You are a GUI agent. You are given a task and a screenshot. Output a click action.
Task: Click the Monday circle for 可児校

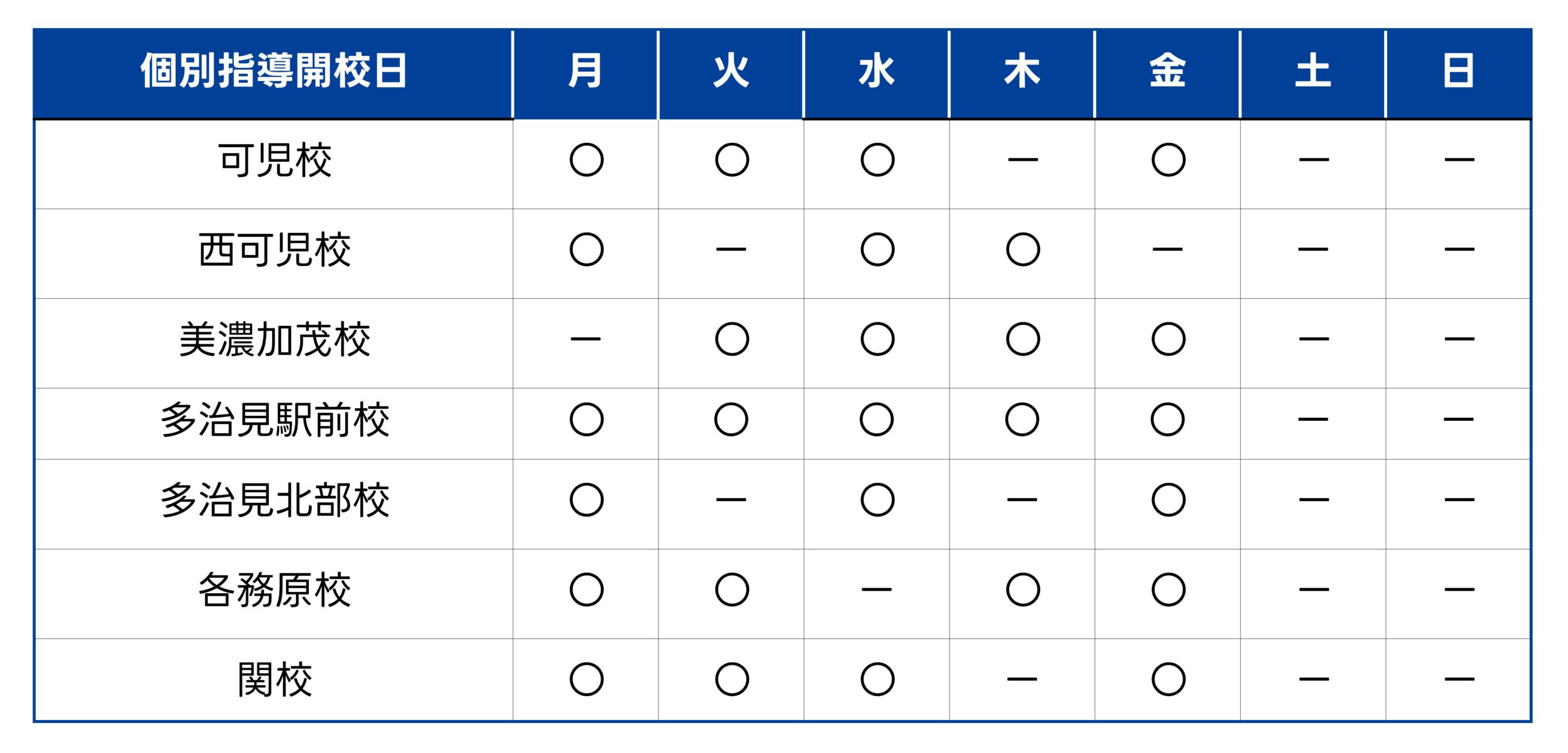(586, 160)
